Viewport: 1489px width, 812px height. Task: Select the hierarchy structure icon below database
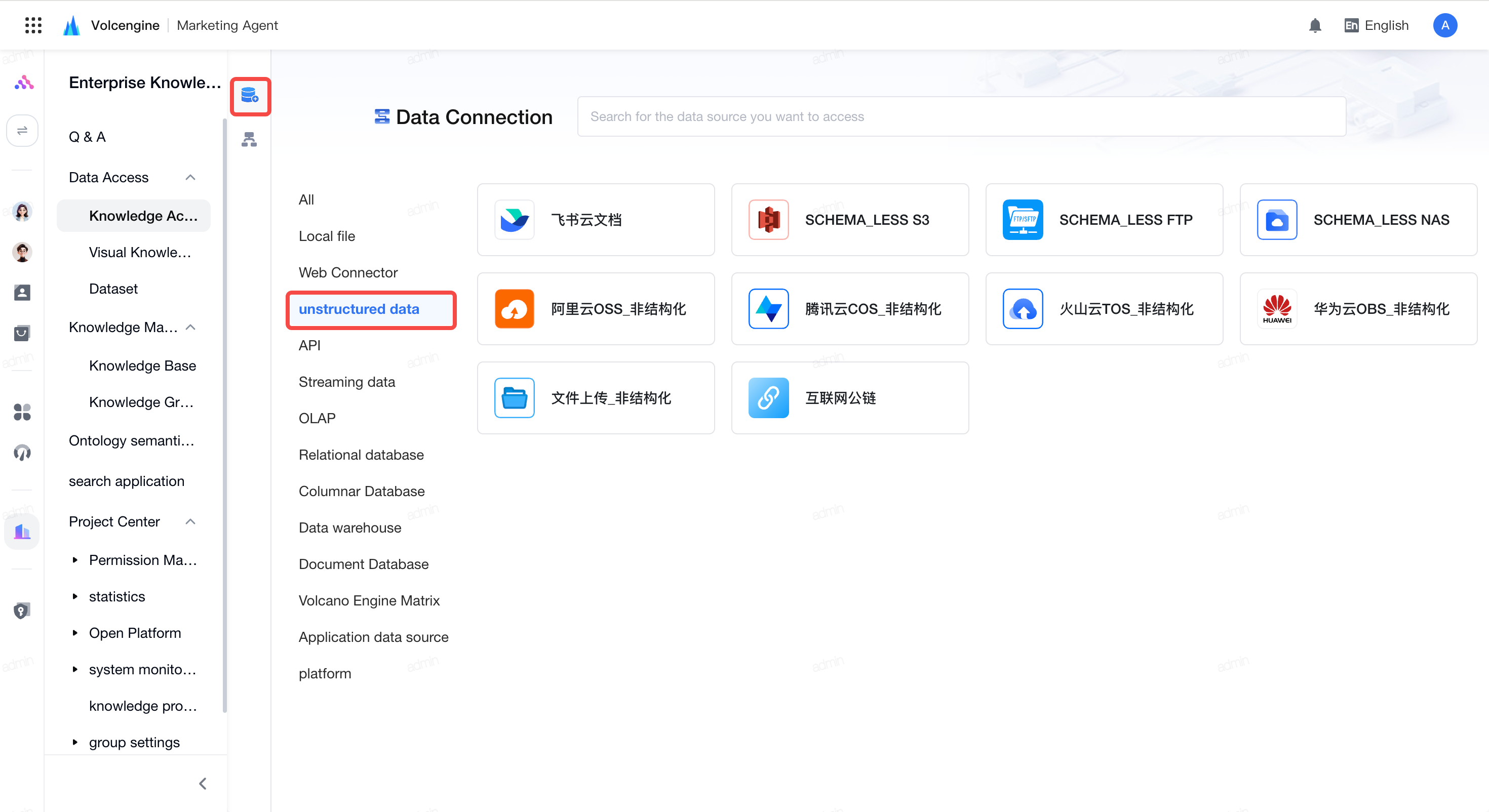249,139
